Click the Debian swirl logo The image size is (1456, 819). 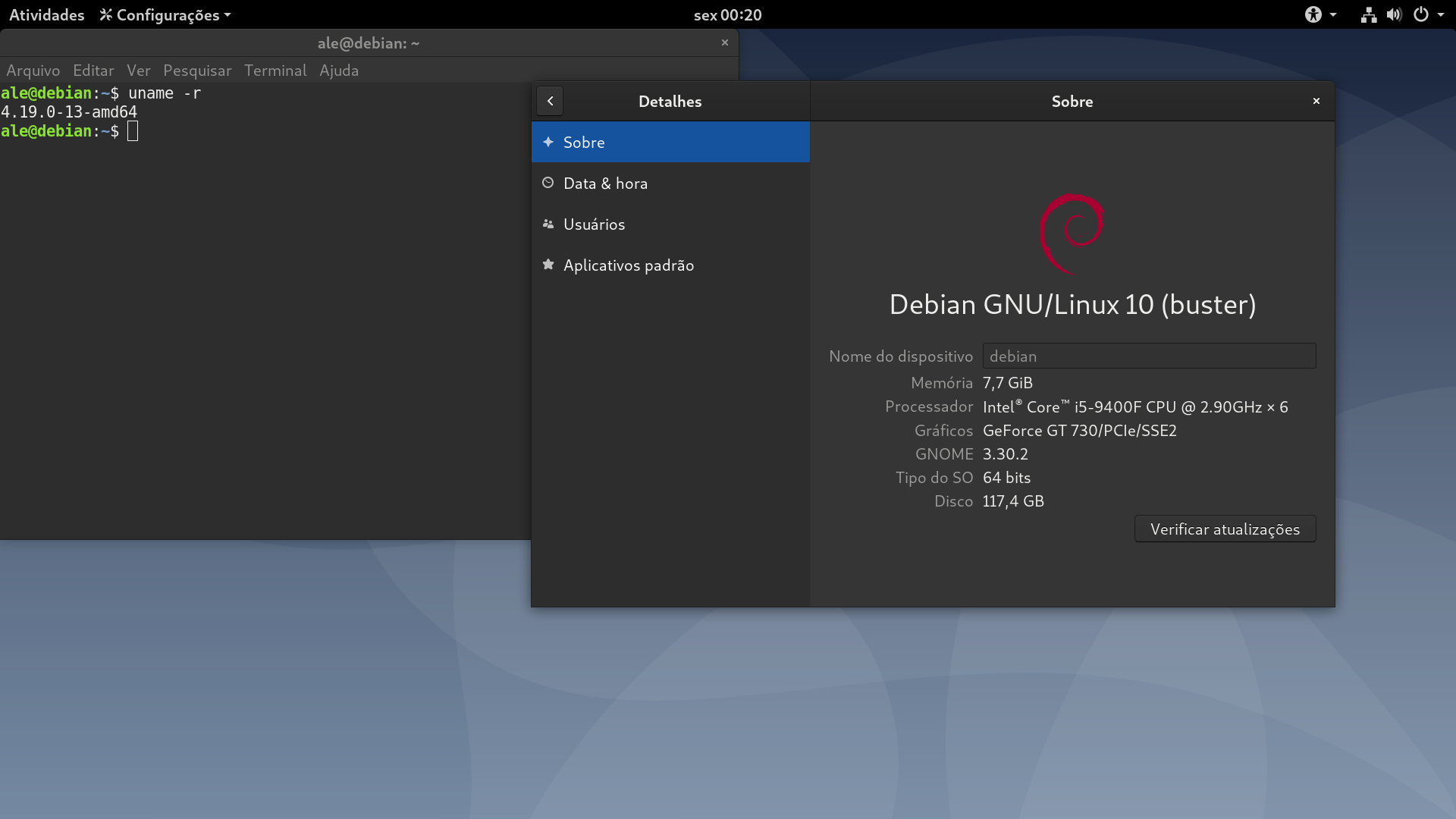point(1072,234)
